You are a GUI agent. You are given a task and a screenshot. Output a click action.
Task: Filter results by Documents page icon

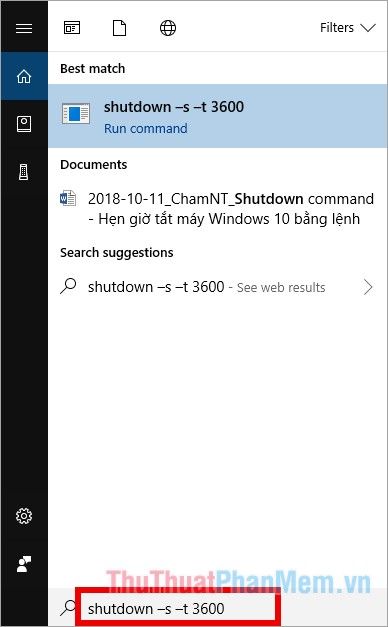tap(120, 28)
